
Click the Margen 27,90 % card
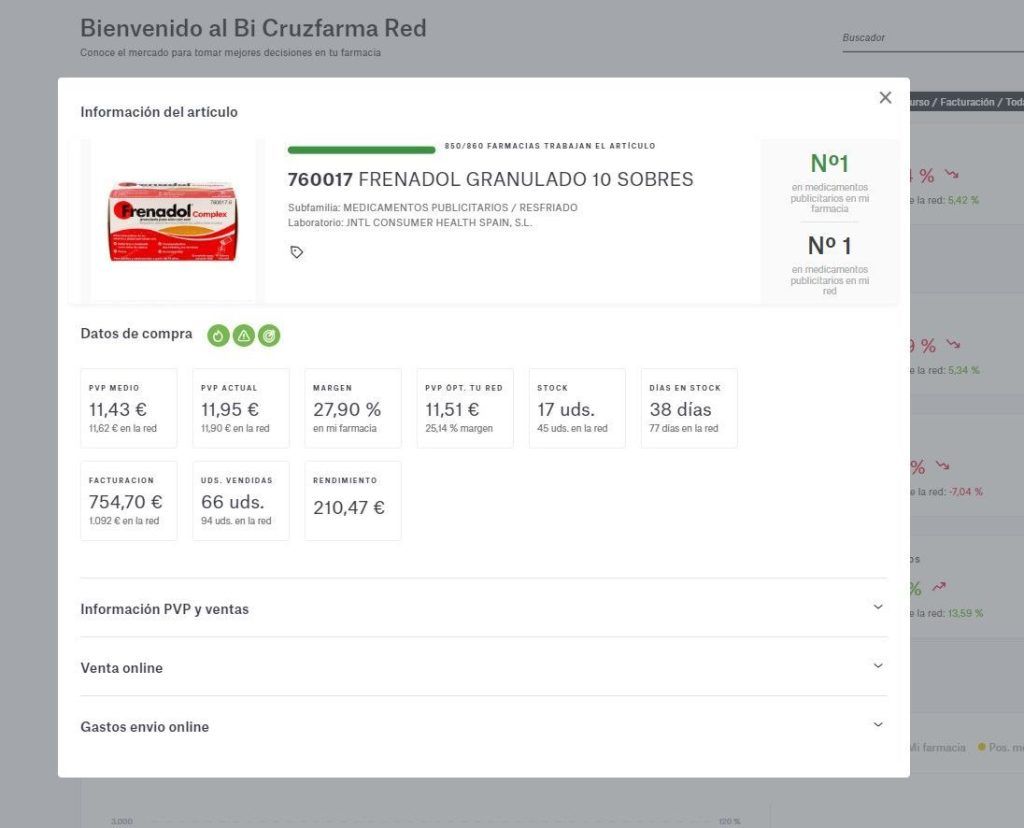coord(353,408)
